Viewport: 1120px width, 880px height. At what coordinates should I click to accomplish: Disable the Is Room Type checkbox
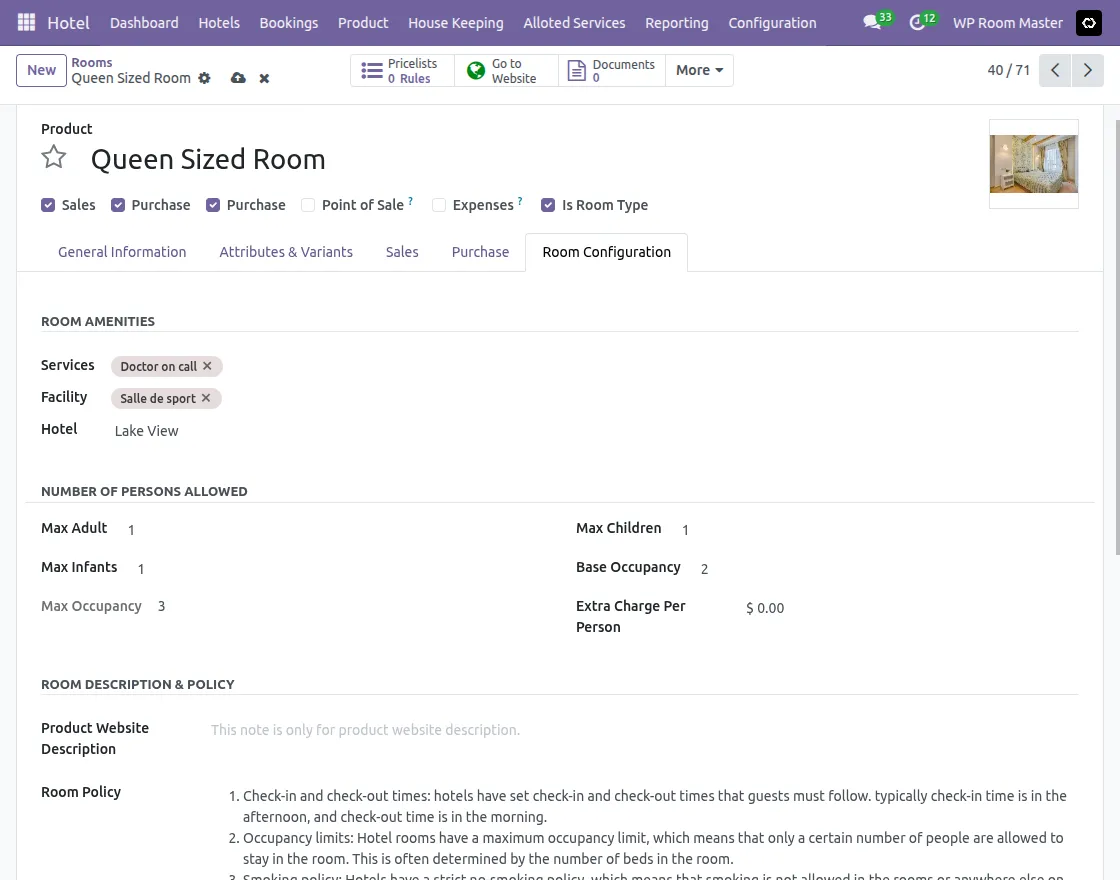(x=548, y=204)
